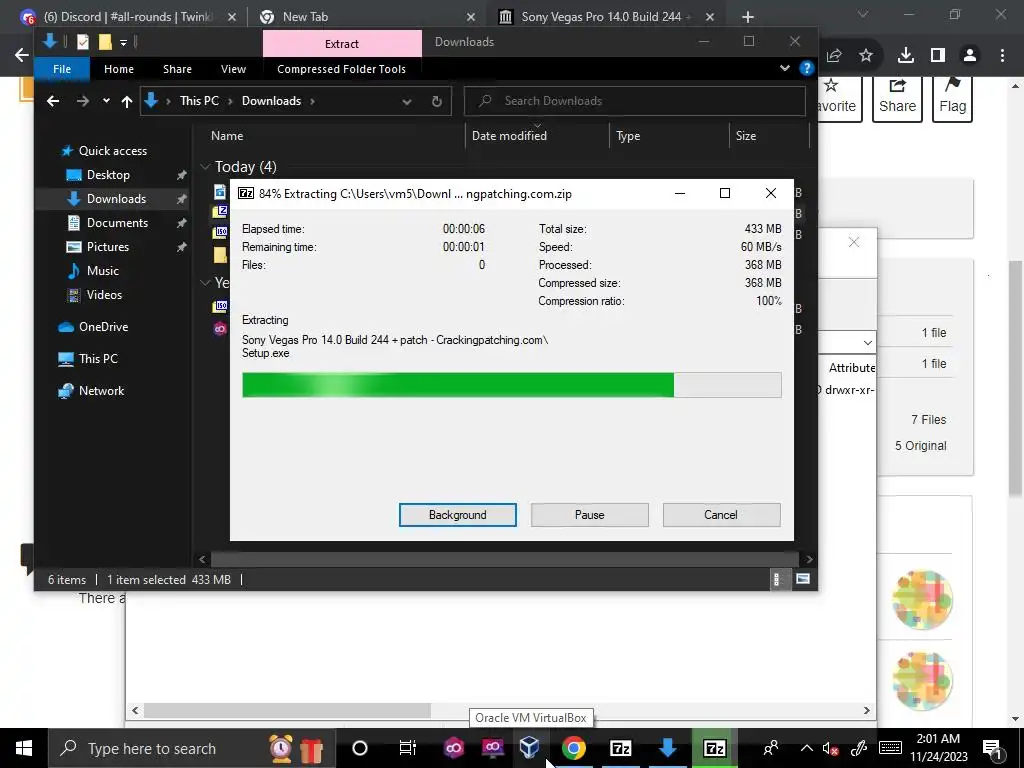Collapse the Today (4) group
The width and height of the screenshot is (1024, 768).
205,167
